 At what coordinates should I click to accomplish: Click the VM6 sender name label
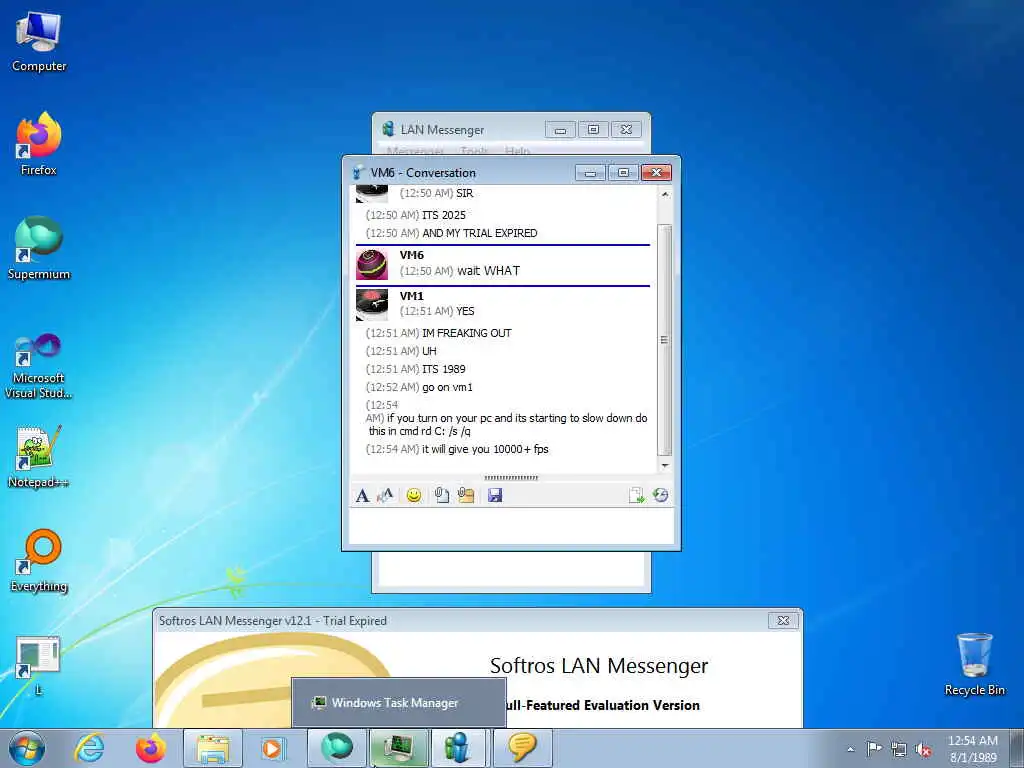coord(411,255)
